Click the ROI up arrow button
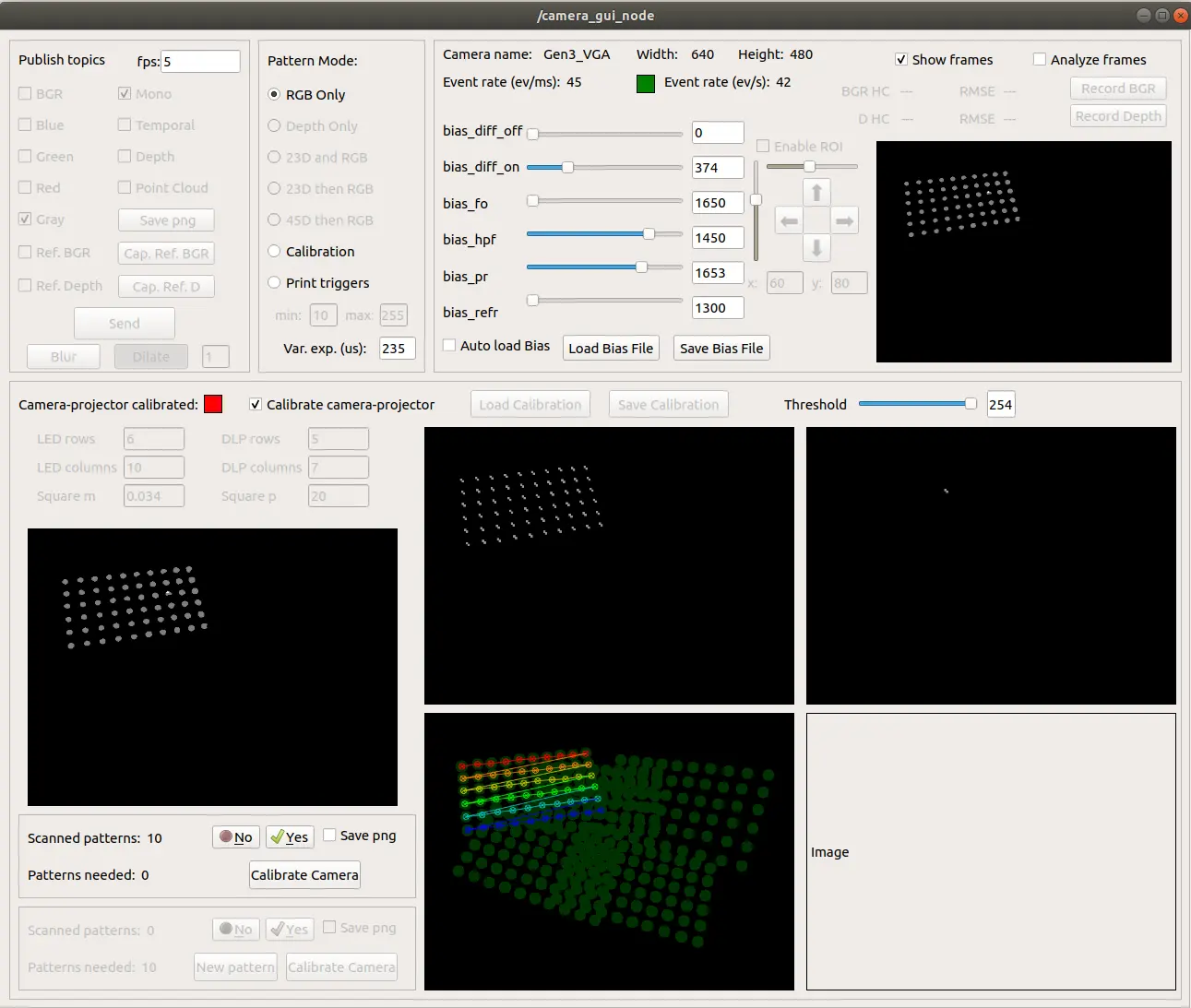Viewport: 1191px width, 1008px height. click(x=816, y=193)
